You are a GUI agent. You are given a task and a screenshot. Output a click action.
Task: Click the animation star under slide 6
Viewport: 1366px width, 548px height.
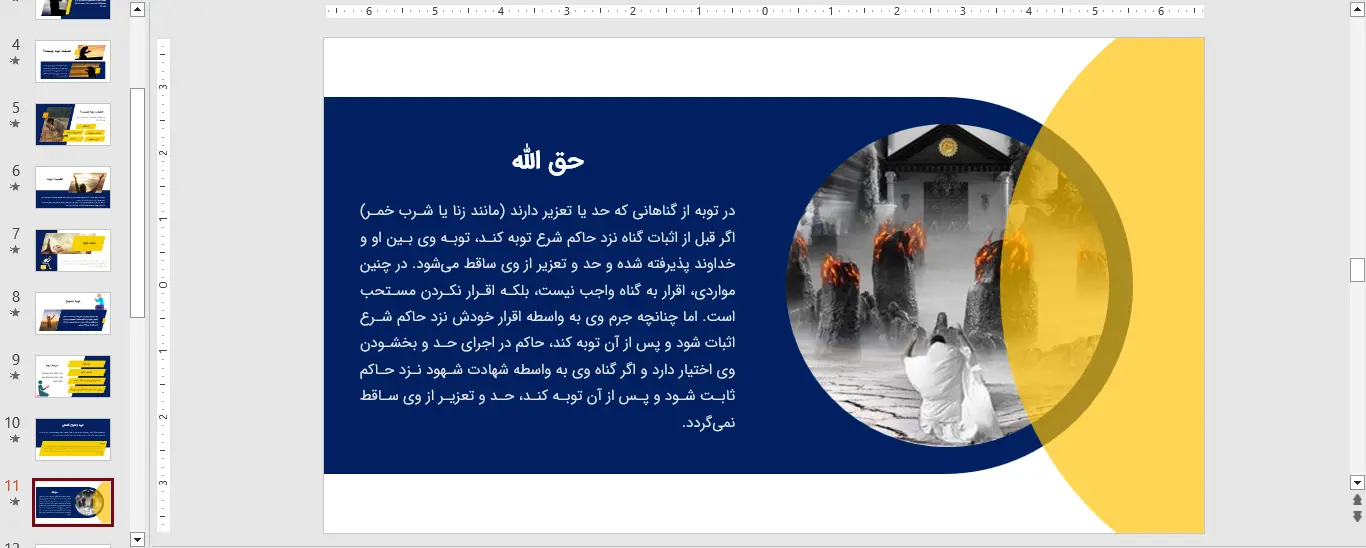[14, 187]
